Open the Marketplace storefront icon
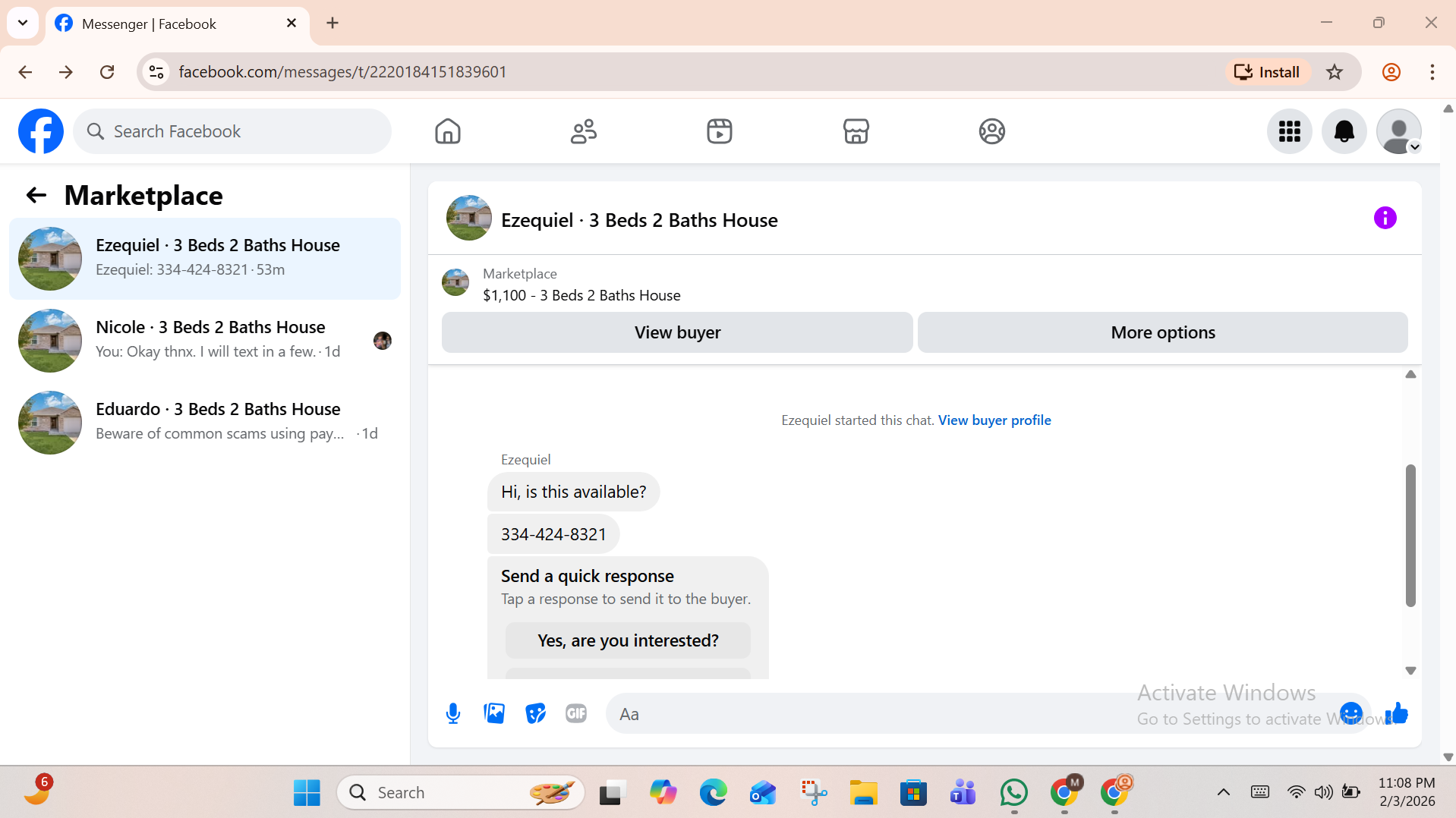Image resolution: width=1456 pixels, height=818 pixels. [856, 131]
